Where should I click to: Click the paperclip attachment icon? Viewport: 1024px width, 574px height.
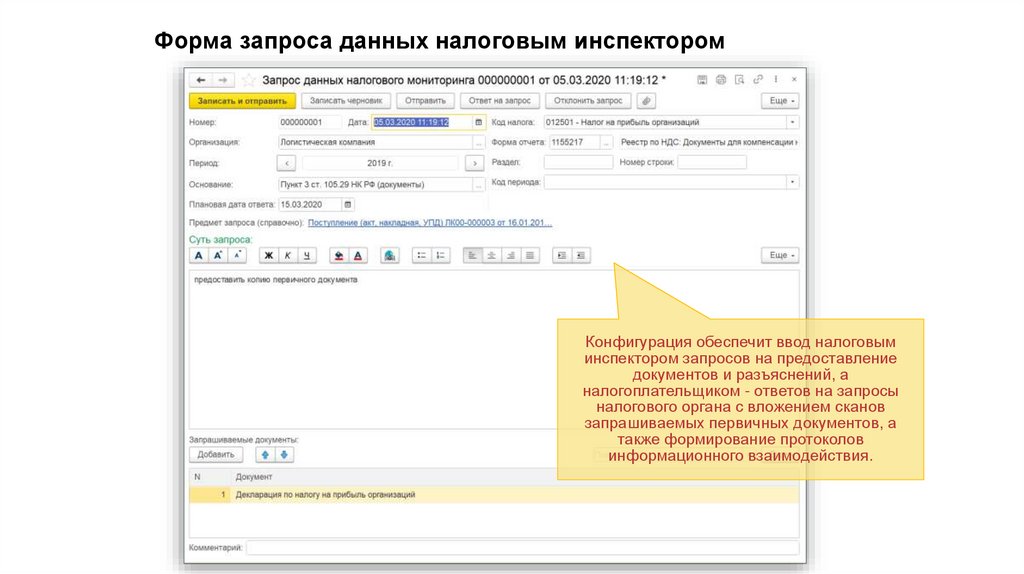(646, 101)
